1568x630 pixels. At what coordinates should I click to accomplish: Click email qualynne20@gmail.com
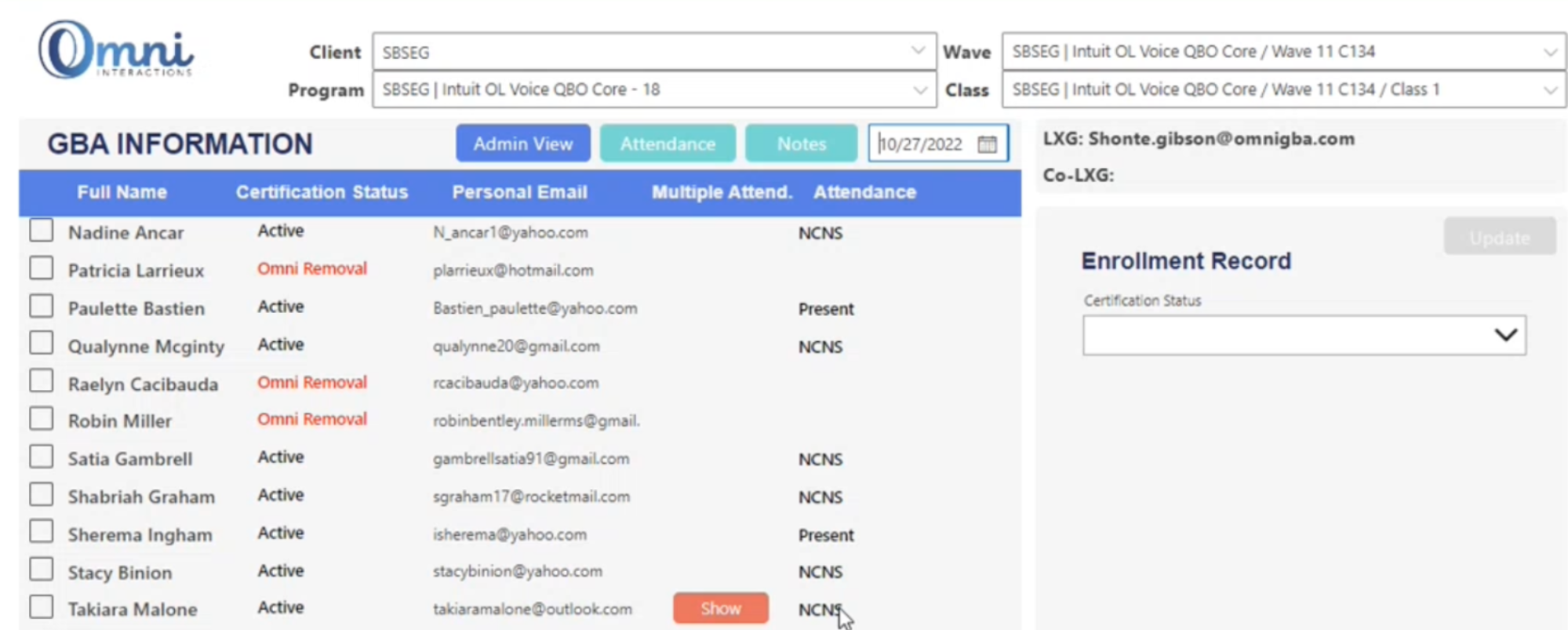tap(516, 346)
